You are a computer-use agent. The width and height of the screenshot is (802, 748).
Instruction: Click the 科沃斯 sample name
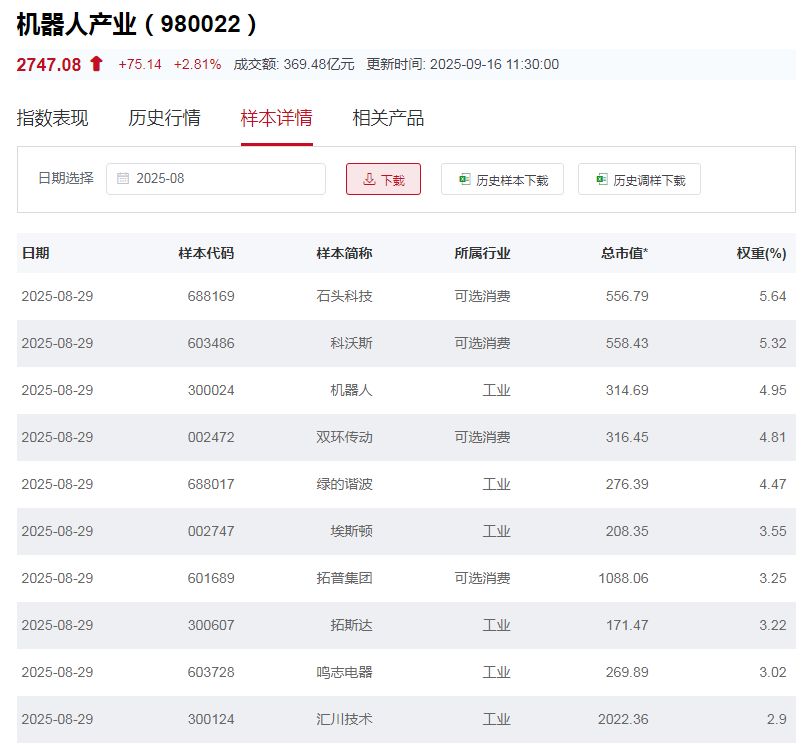point(351,343)
